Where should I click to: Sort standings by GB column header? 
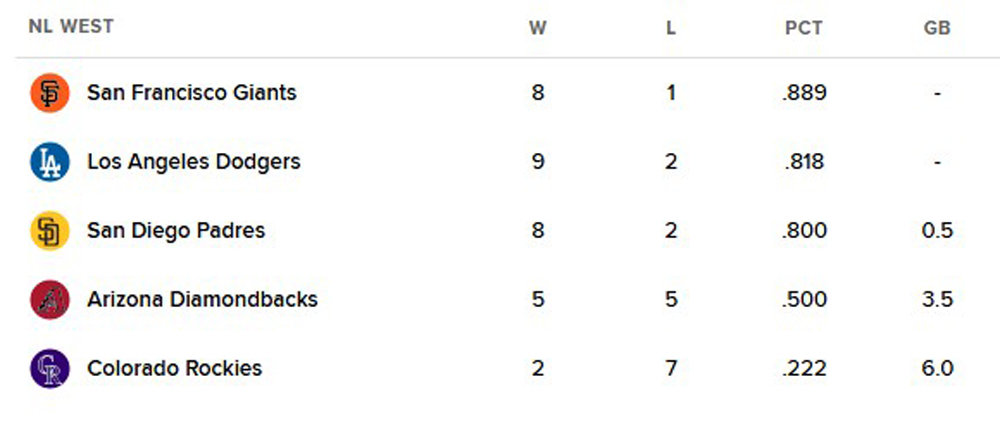tap(937, 28)
